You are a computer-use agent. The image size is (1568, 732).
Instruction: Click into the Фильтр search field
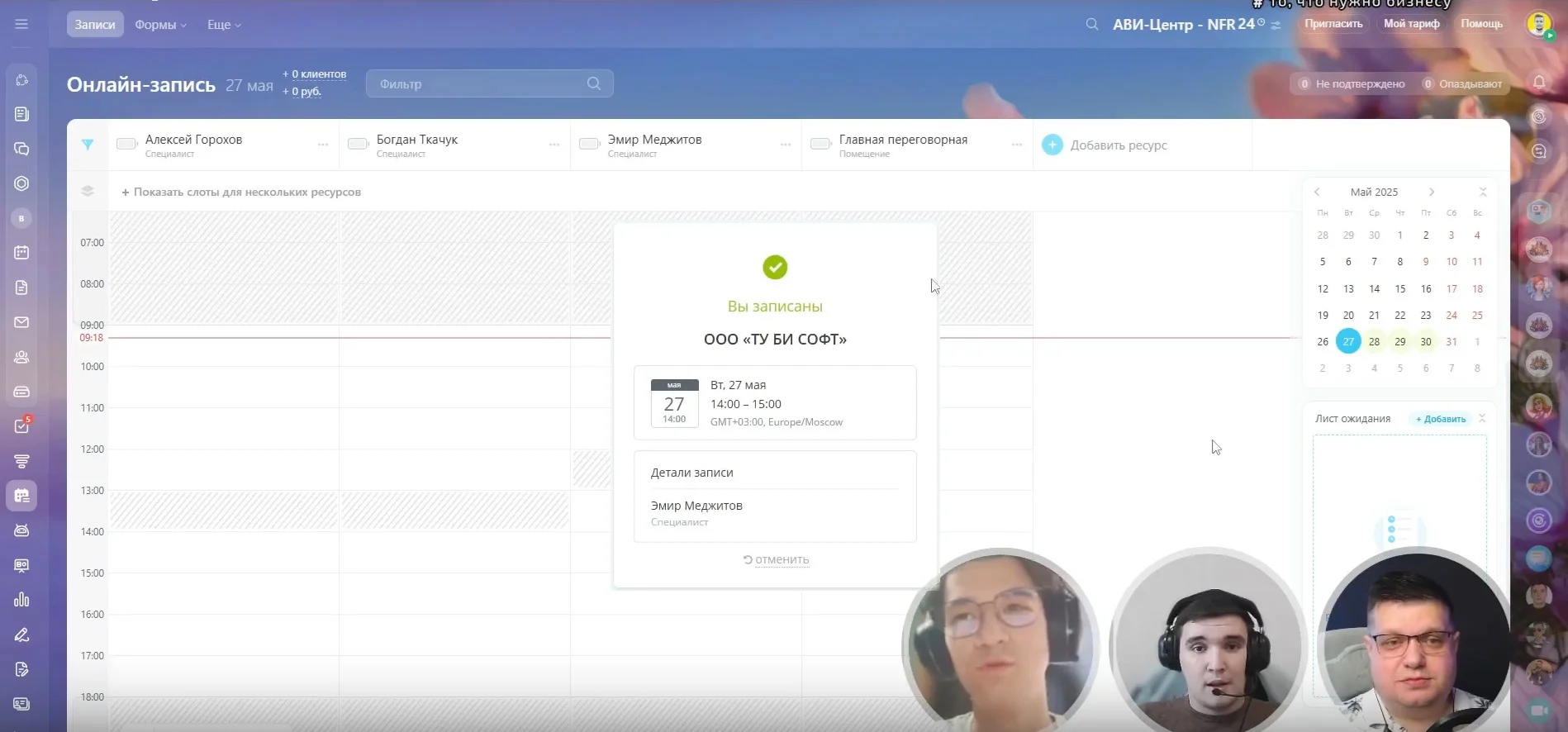pos(479,83)
